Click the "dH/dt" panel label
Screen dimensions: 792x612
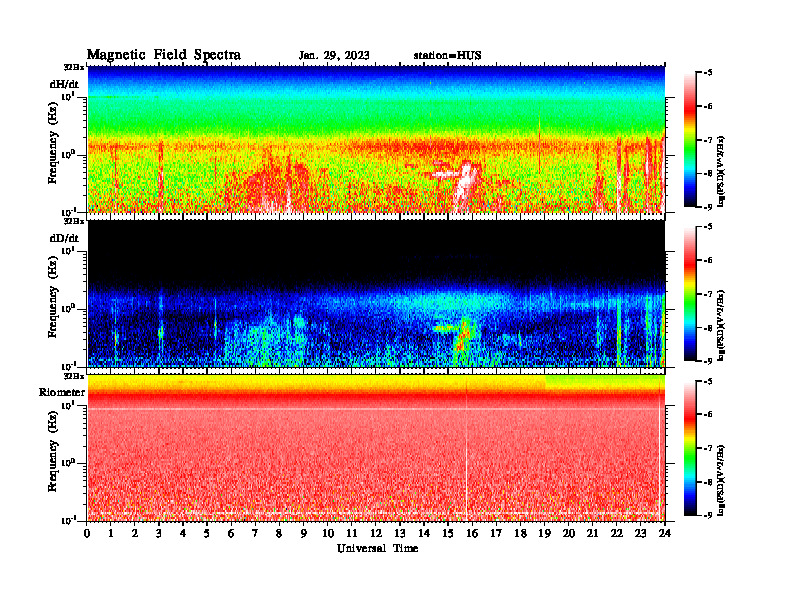click(x=64, y=84)
